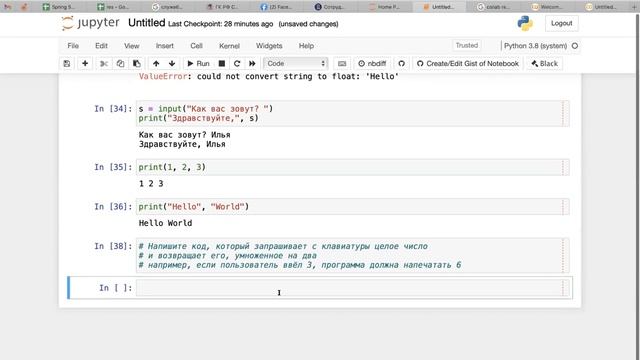Click the kernel idle status circle
The image size is (640, 360).
pyautogui.click(x=575, y=46)
